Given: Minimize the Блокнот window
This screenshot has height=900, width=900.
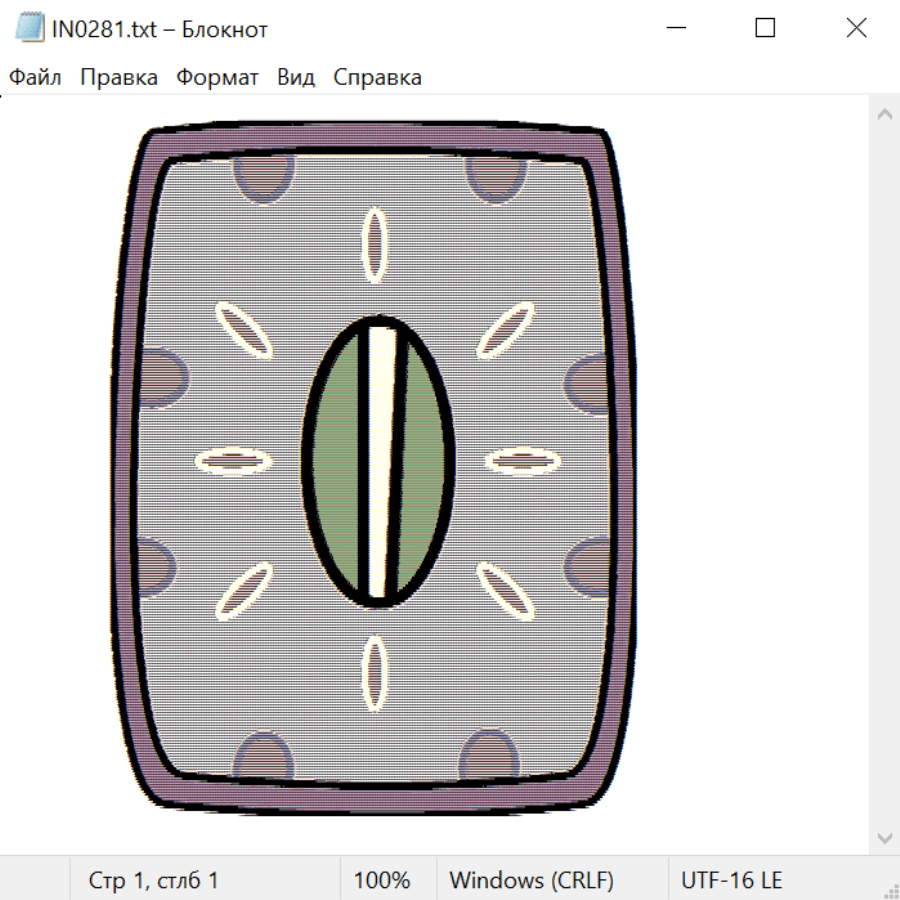Looking at the screenshot, I should click(x=674, y=29).
